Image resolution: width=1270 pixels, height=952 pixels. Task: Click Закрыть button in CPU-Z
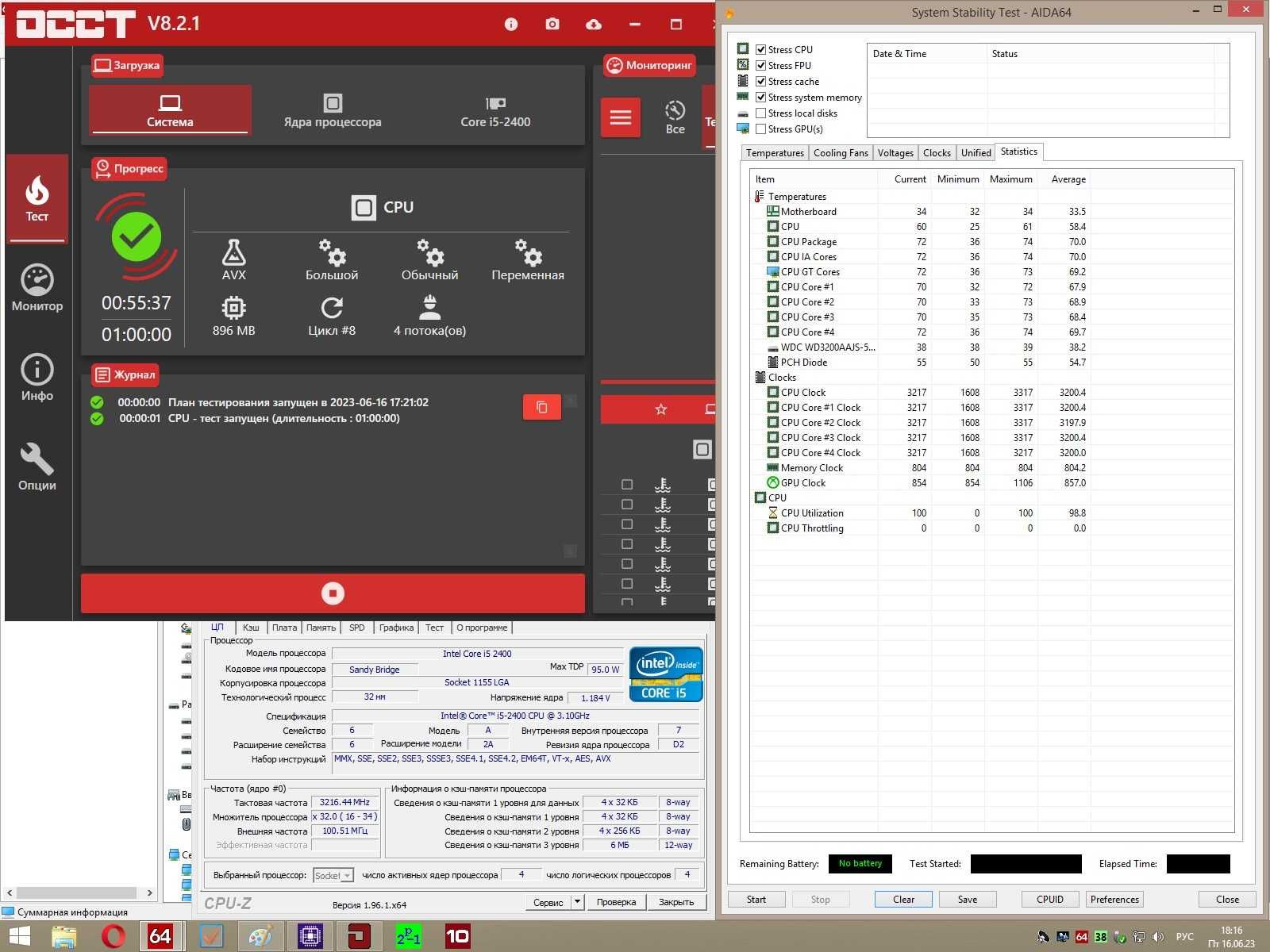(676, 902)
